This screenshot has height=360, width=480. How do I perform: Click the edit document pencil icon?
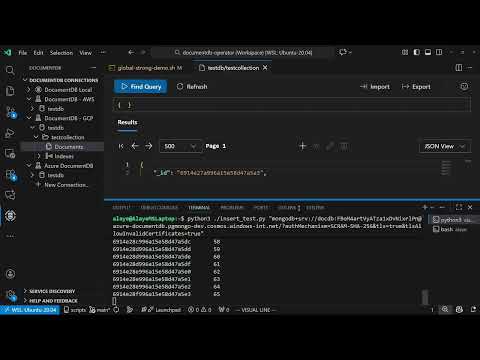click(330, 146)
